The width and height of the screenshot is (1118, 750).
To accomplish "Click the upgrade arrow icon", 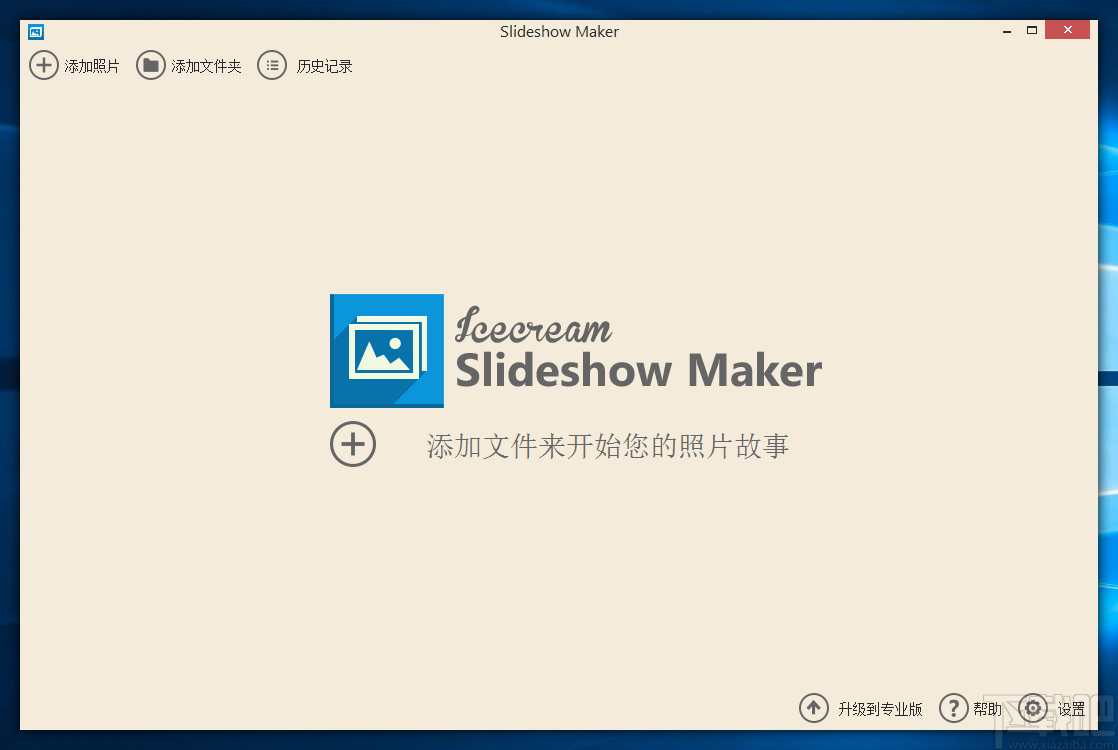I will tap(814, 708).
